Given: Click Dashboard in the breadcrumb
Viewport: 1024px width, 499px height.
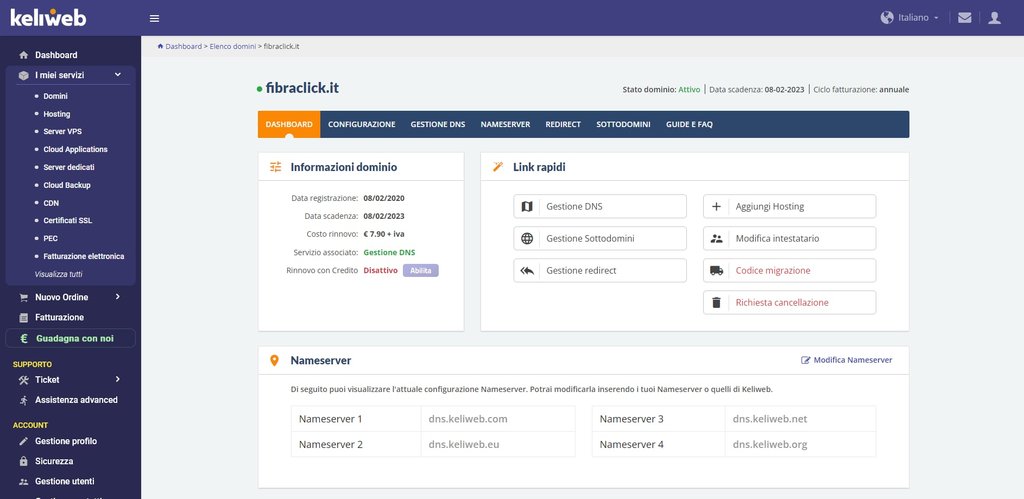Looking at the screenshot, I should pyautogui.click(x=184, y=46).
